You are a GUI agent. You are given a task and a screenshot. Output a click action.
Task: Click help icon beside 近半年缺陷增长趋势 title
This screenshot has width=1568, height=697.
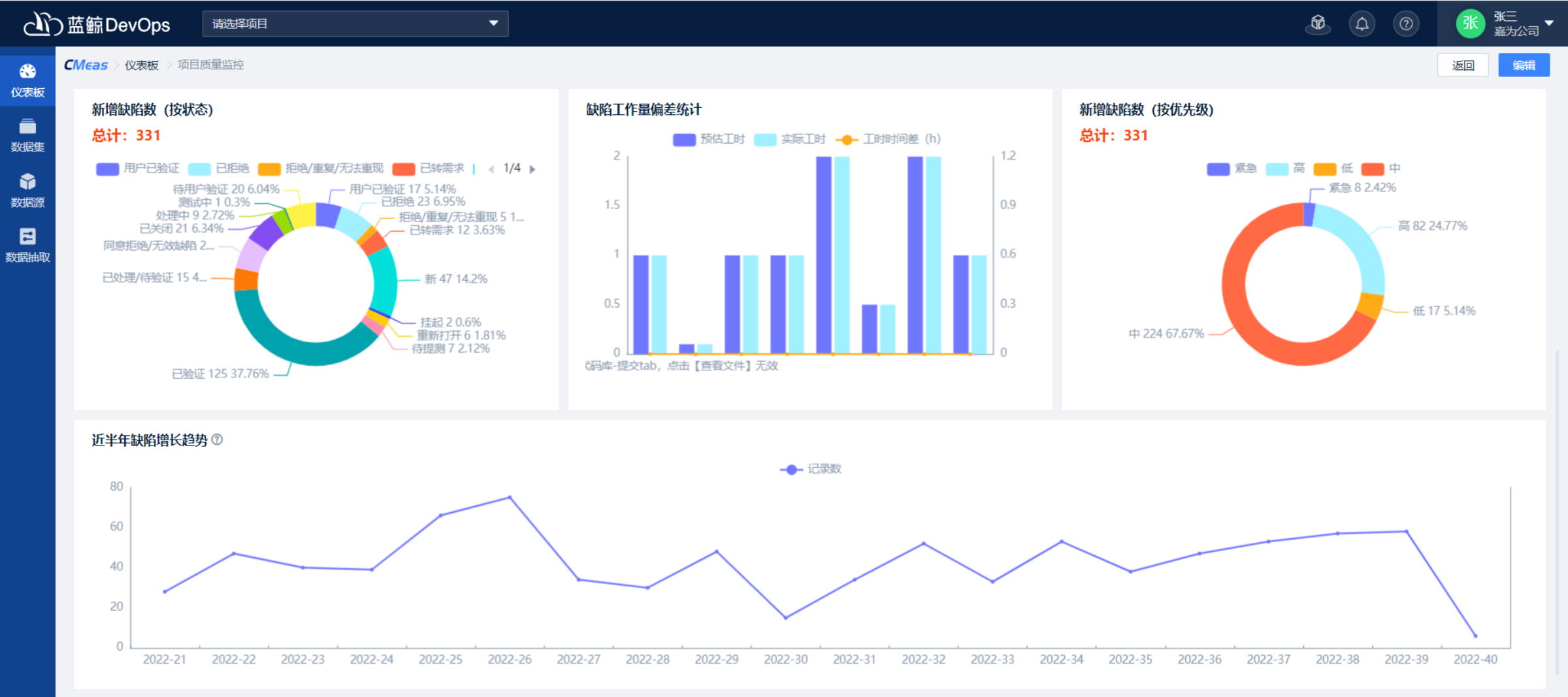[218, 440]
